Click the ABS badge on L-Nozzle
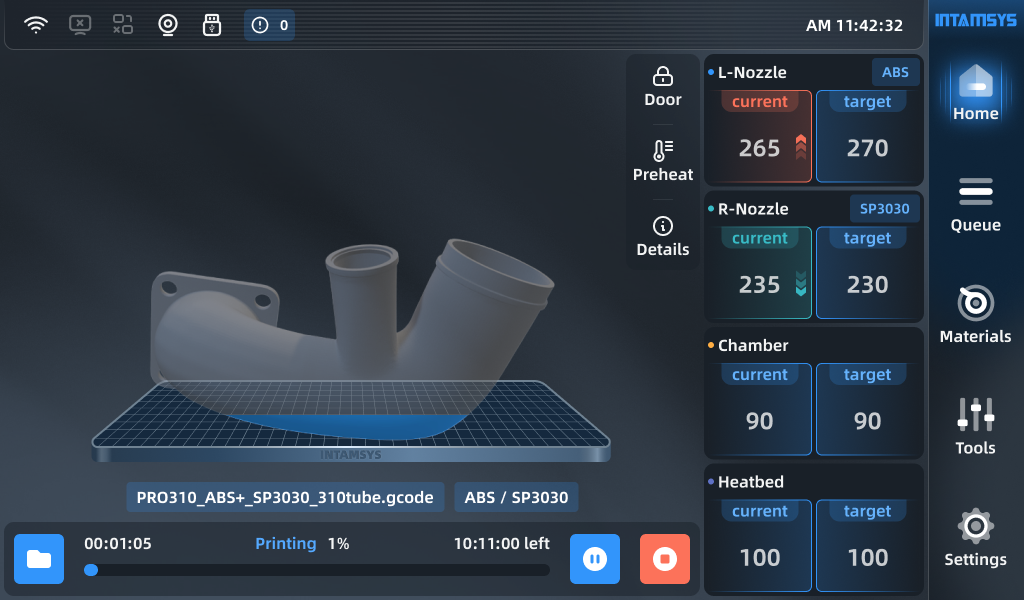This screenshot has width=1024, height=600. click(895, 71)
